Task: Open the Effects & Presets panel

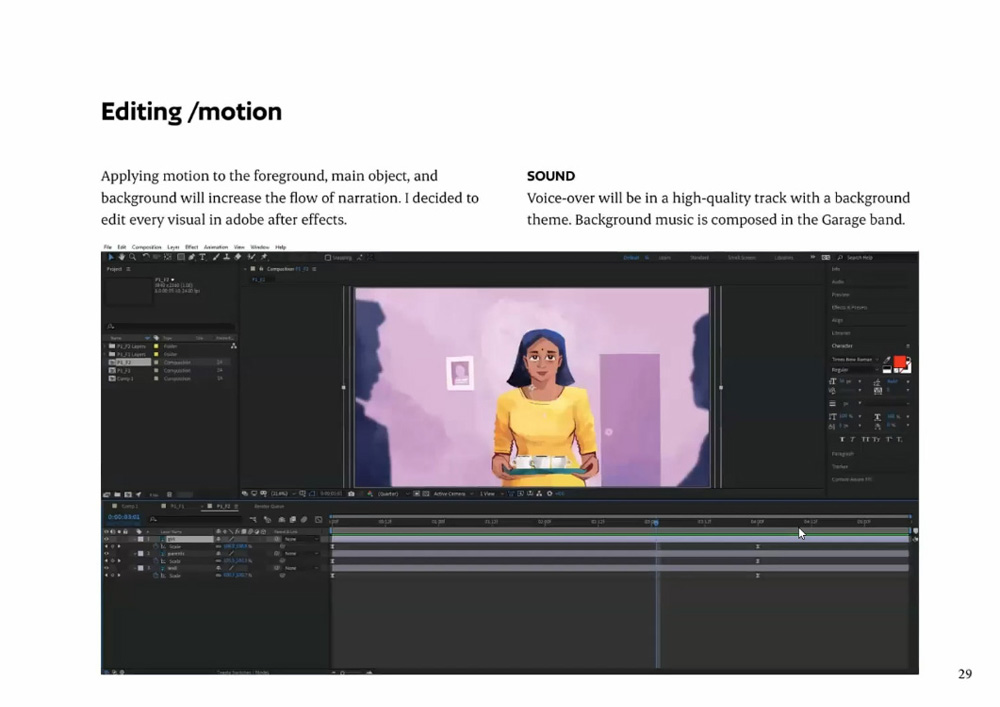Action: (849, 307)
